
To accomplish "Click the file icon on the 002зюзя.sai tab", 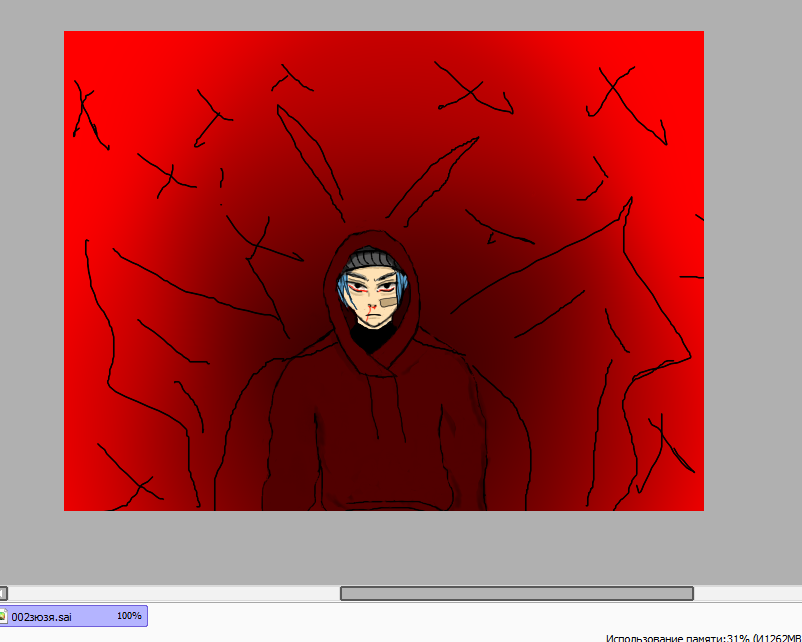I will tap(4, 616).
